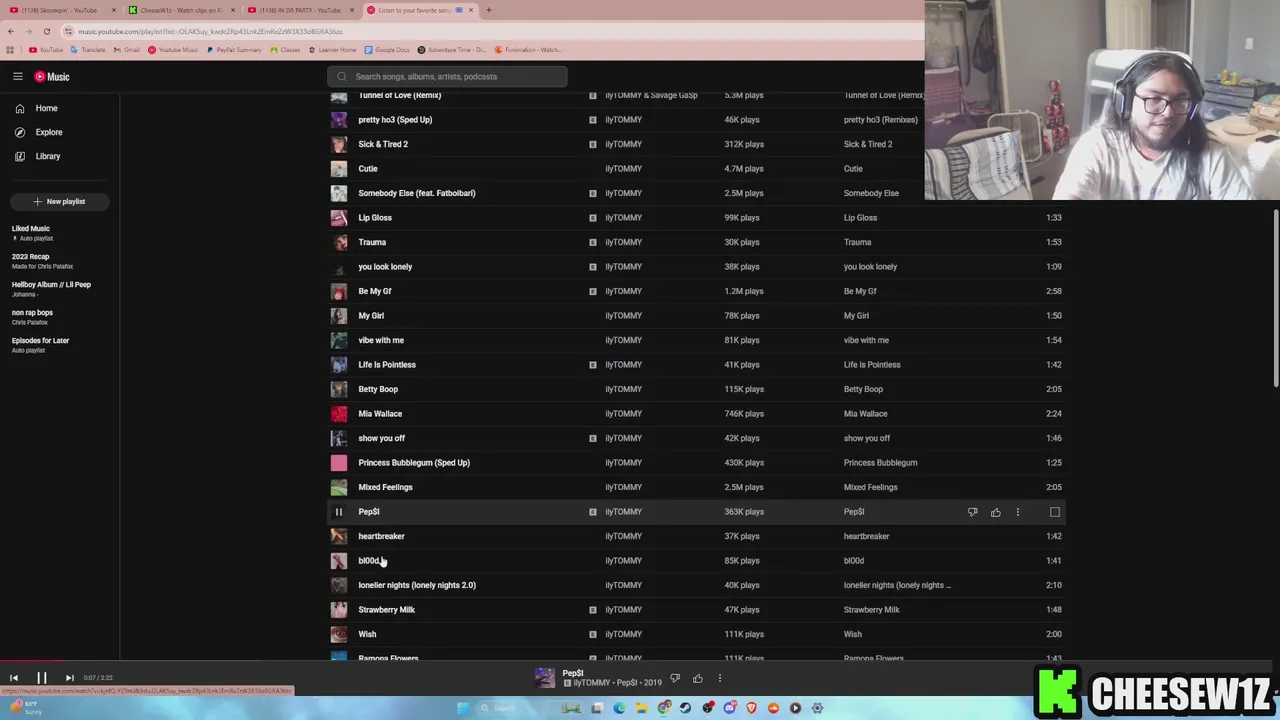
Task: Open Translate bookmark
Action: [x=88, y=50]
